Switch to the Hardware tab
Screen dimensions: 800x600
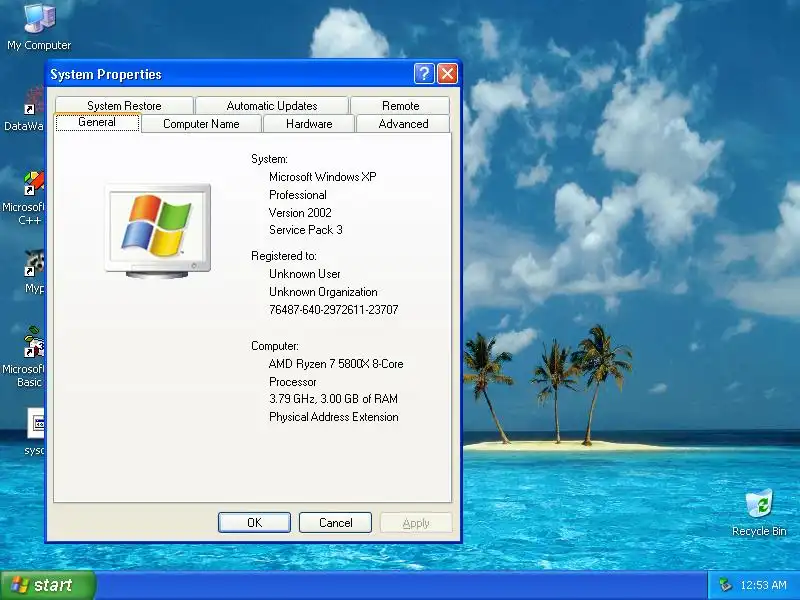309,124
